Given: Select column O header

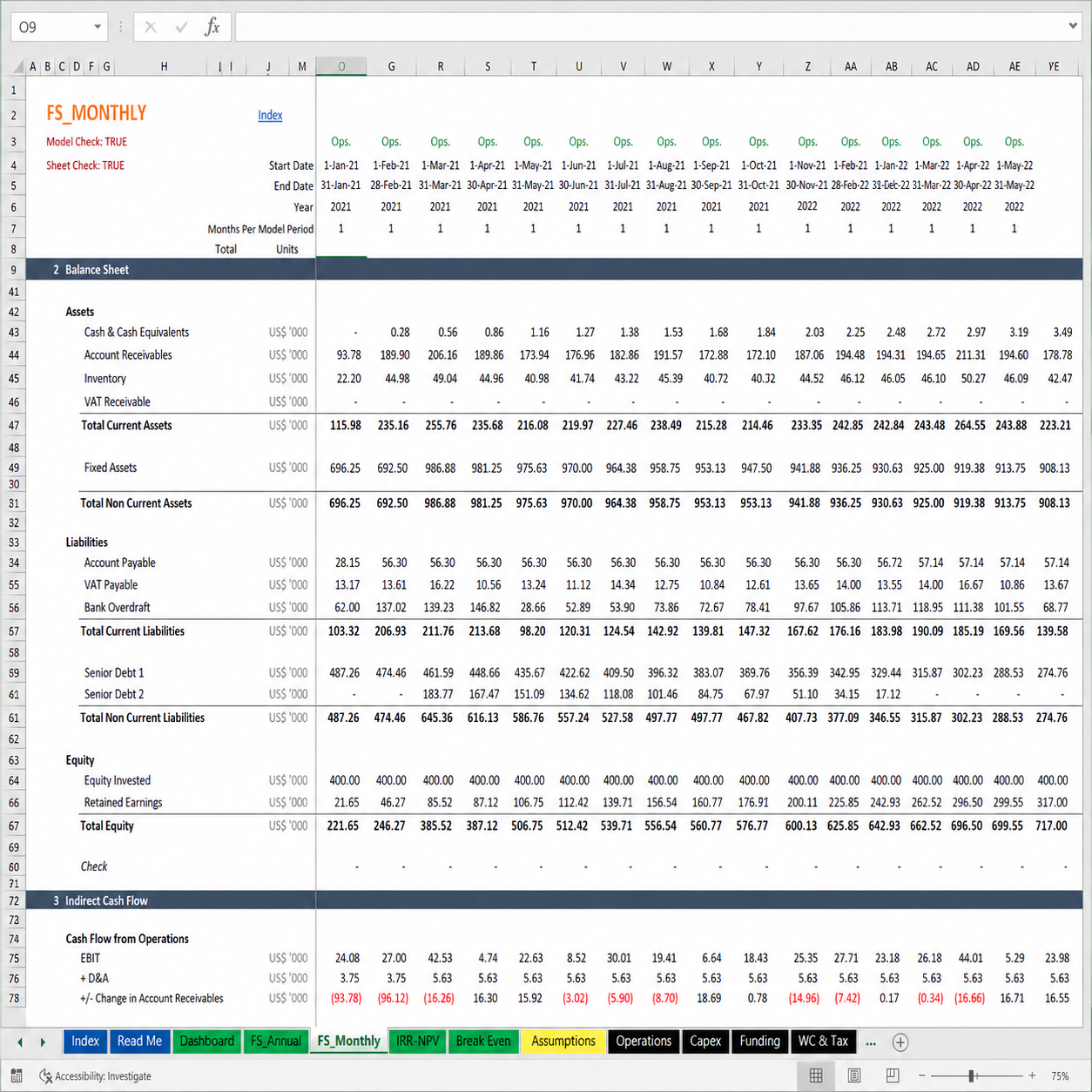Looking at the screenshot, I should pos(341,66).
